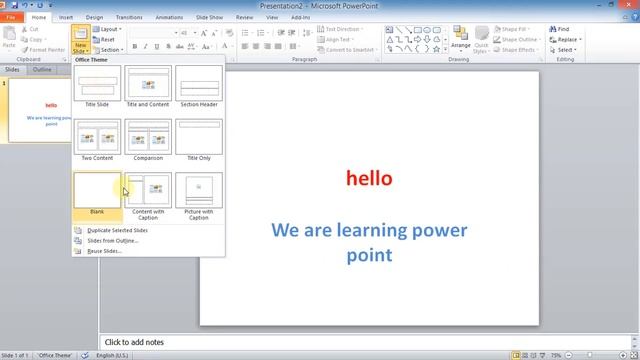
Task: Open the font color dropdown
Action: click(232, 47)
